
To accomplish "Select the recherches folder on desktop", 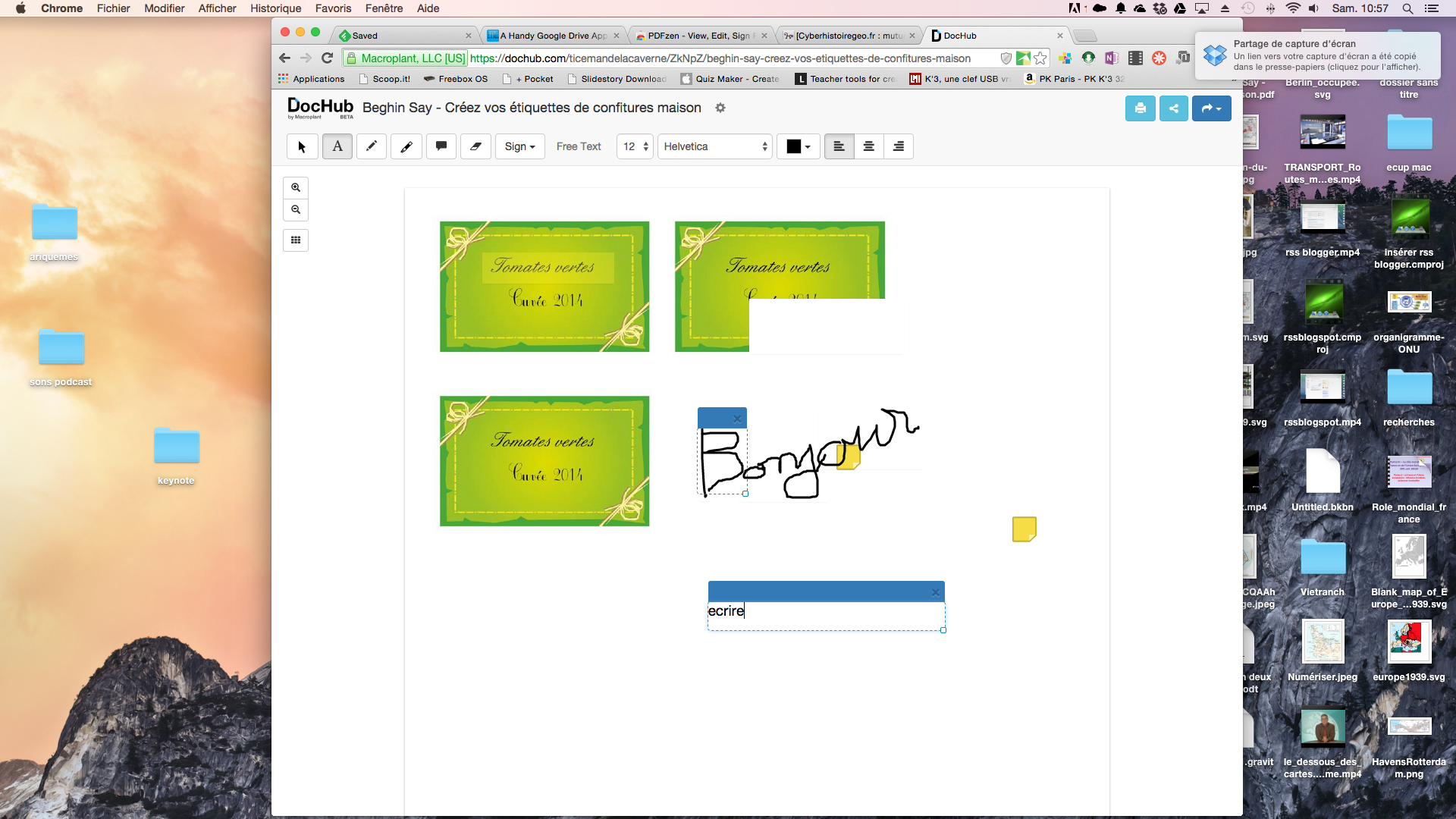I will (x=1409, y=397).
